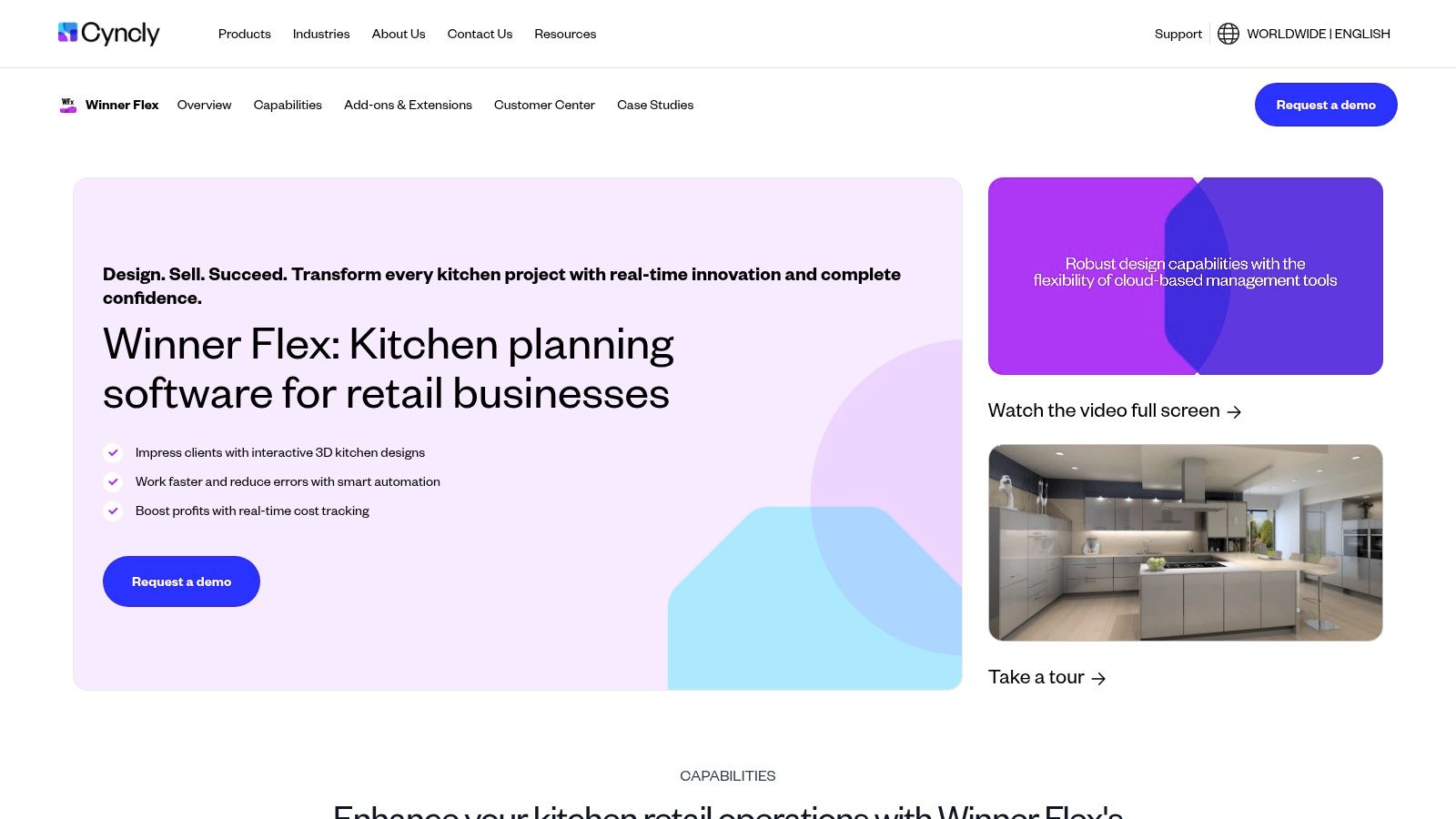The image size is (1456, 819).
Task: Click the checkmark beside real-time cost tracking
Action: [113, 511]
